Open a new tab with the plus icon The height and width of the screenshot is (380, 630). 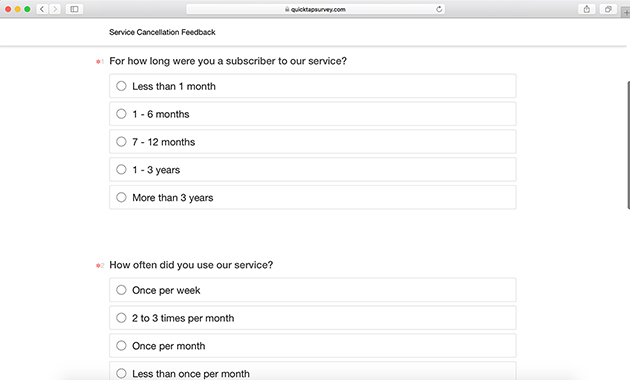[626, 12]
